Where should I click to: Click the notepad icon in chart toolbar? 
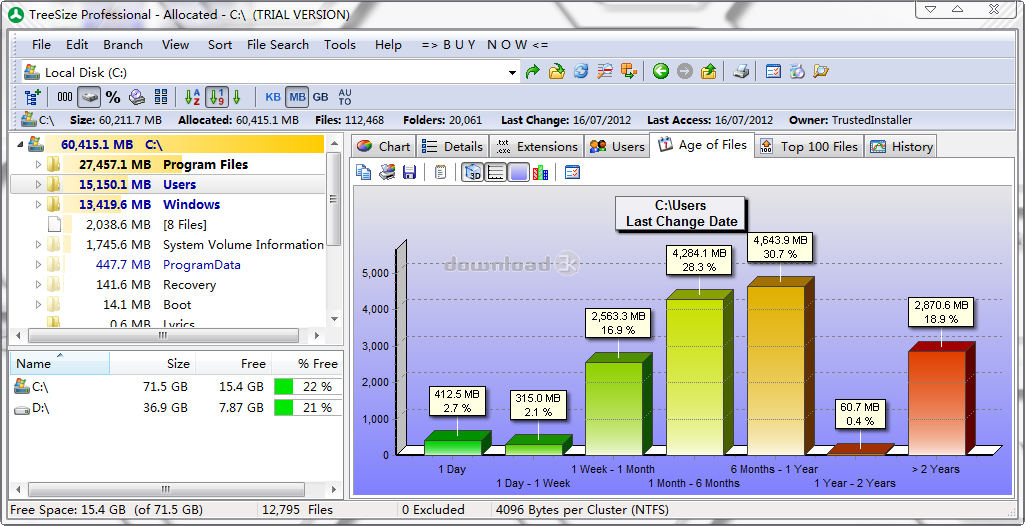[x=441, y=173]
